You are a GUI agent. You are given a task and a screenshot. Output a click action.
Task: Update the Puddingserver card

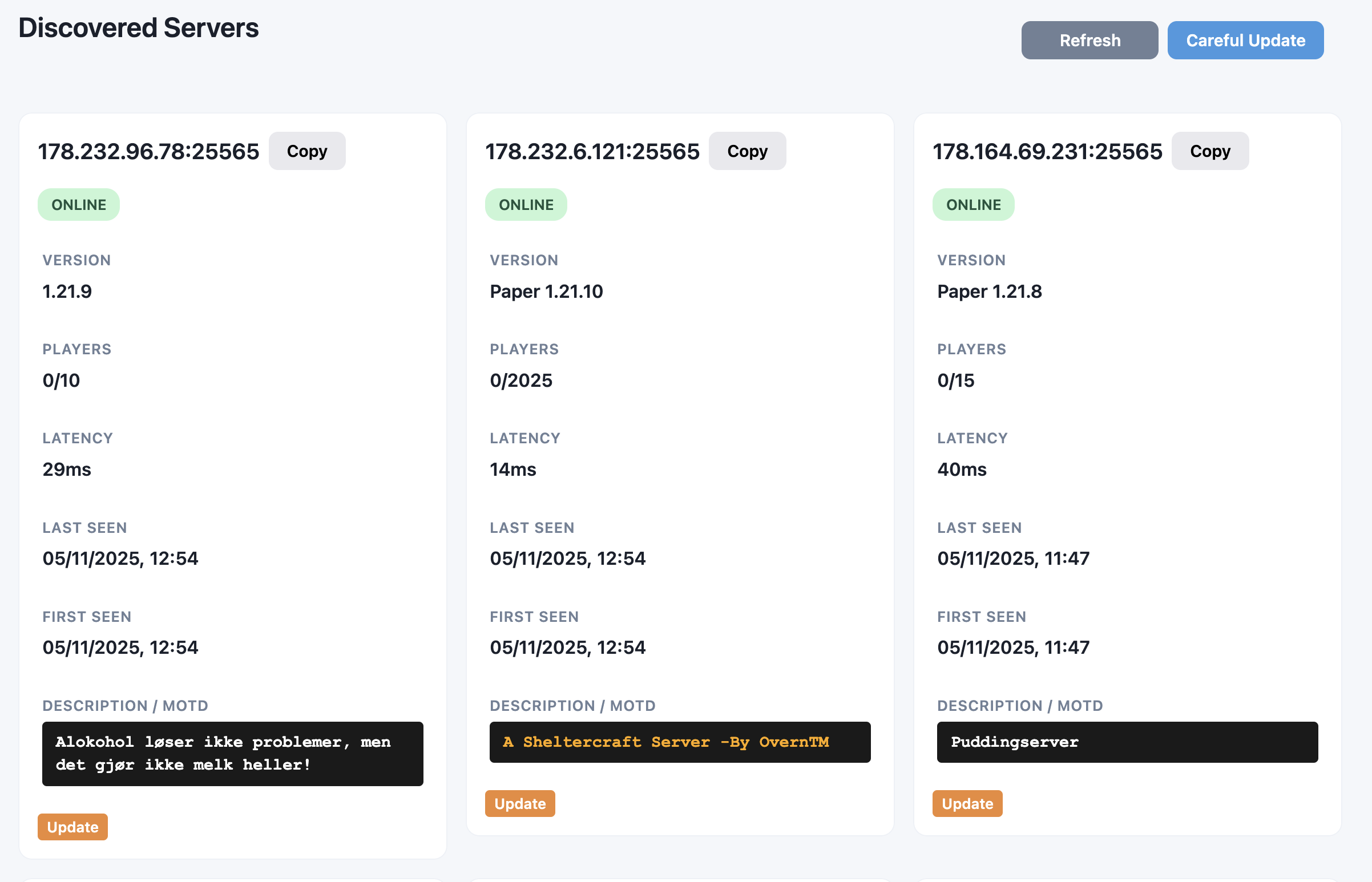[967, 803]
